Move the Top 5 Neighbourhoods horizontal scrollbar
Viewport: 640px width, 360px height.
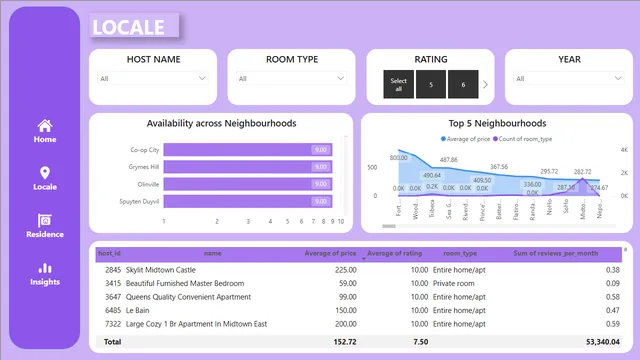click(389, 226)
